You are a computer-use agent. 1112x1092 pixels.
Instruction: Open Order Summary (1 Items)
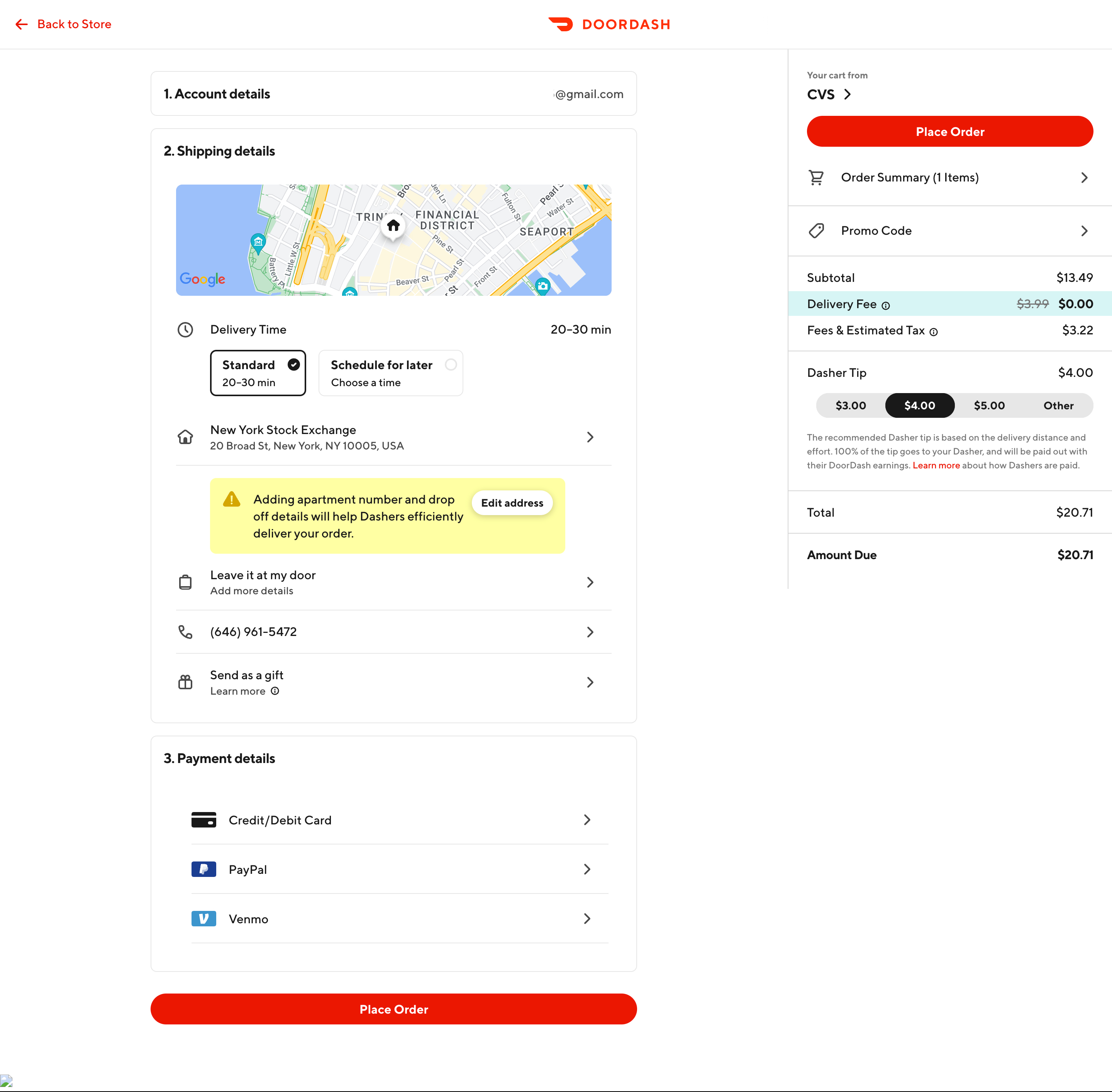pos(950,178)
